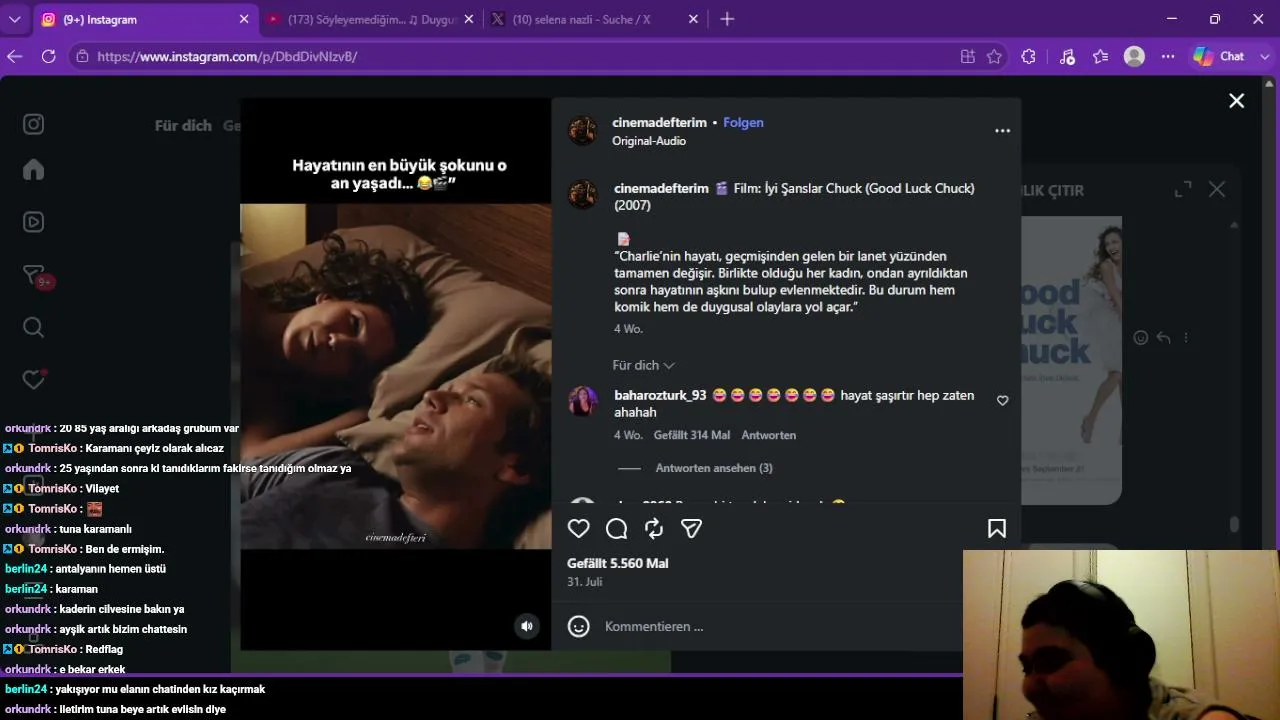Like the baharozturk_93 comment
Image resolution: width=1280 pixels, height=720 pixels.
[x=1003, y=400]
